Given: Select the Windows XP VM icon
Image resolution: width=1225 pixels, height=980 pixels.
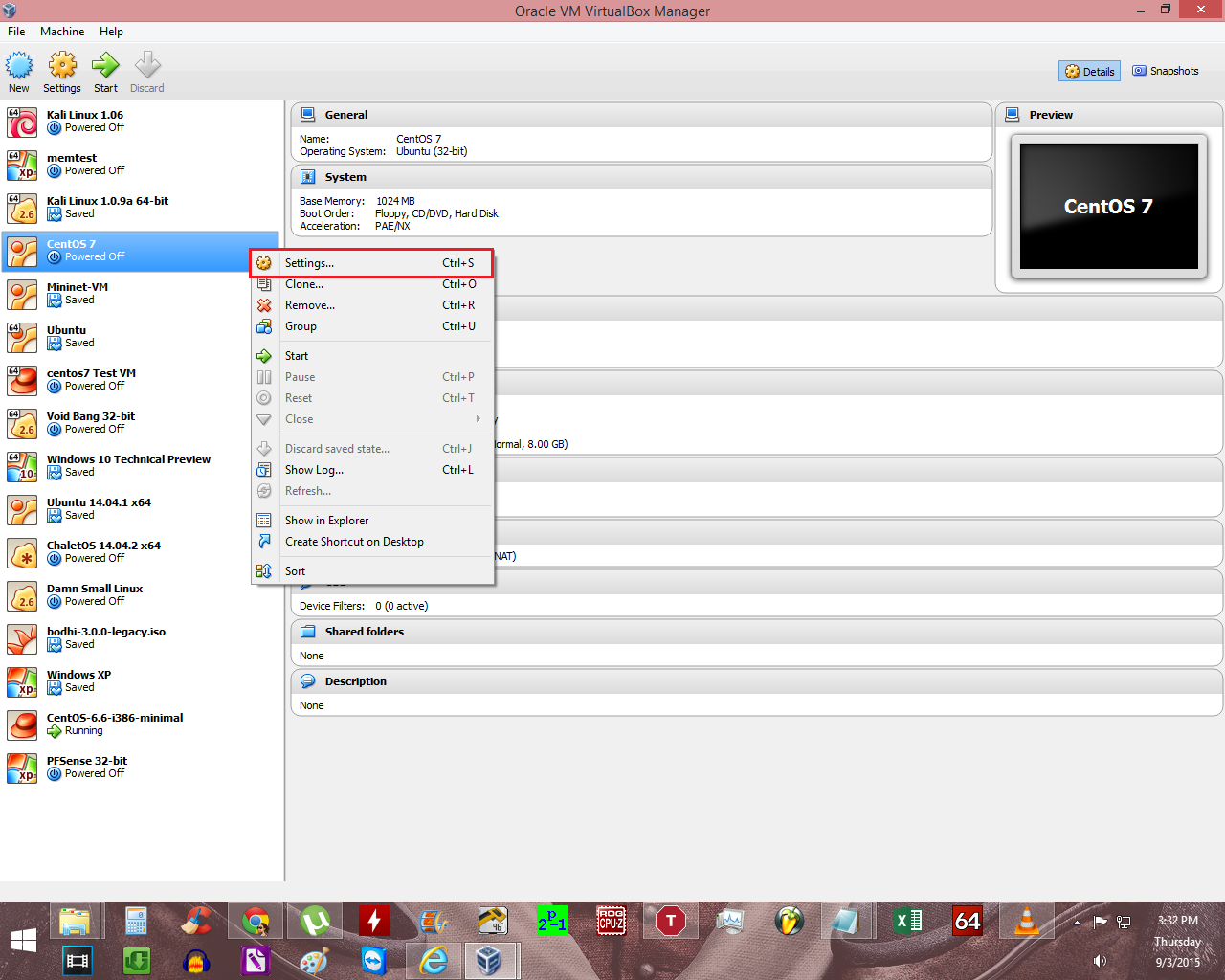Looking at the screenshot, I should click(22, 681).
